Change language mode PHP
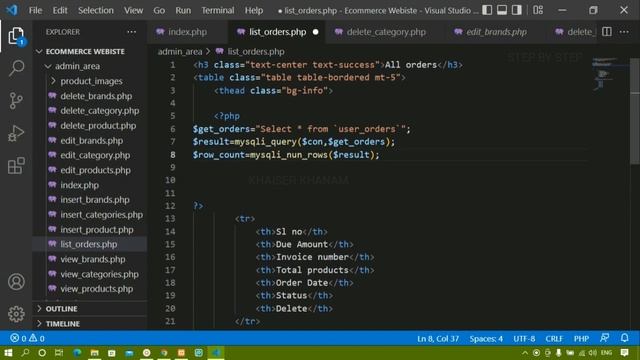 [x=581, y=338]
